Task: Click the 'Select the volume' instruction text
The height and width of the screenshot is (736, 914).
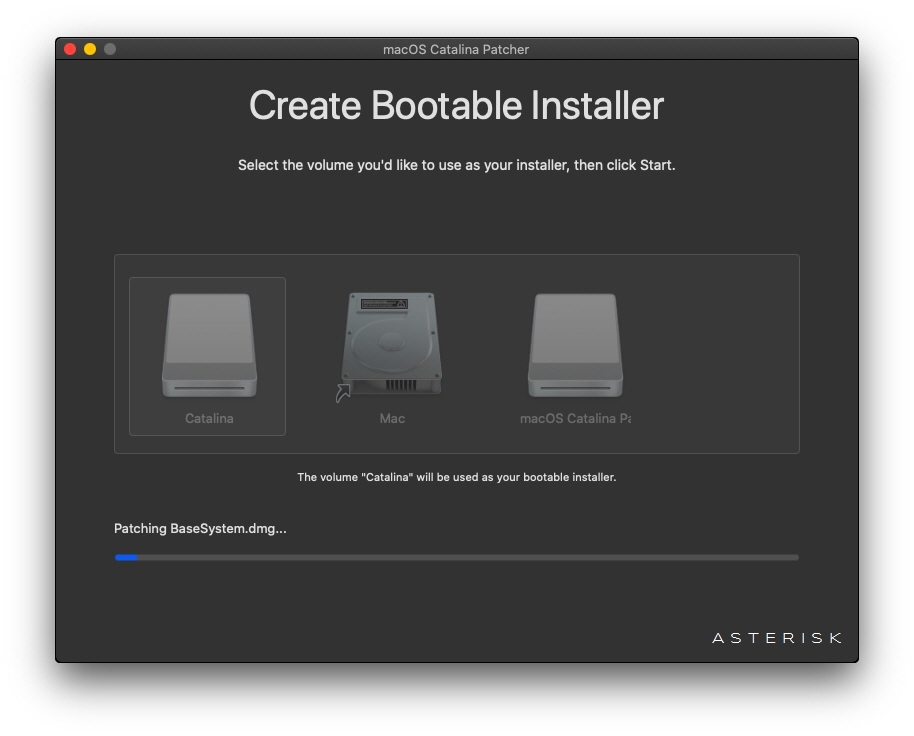Action: pyautogui.click(x=456, y=165)
